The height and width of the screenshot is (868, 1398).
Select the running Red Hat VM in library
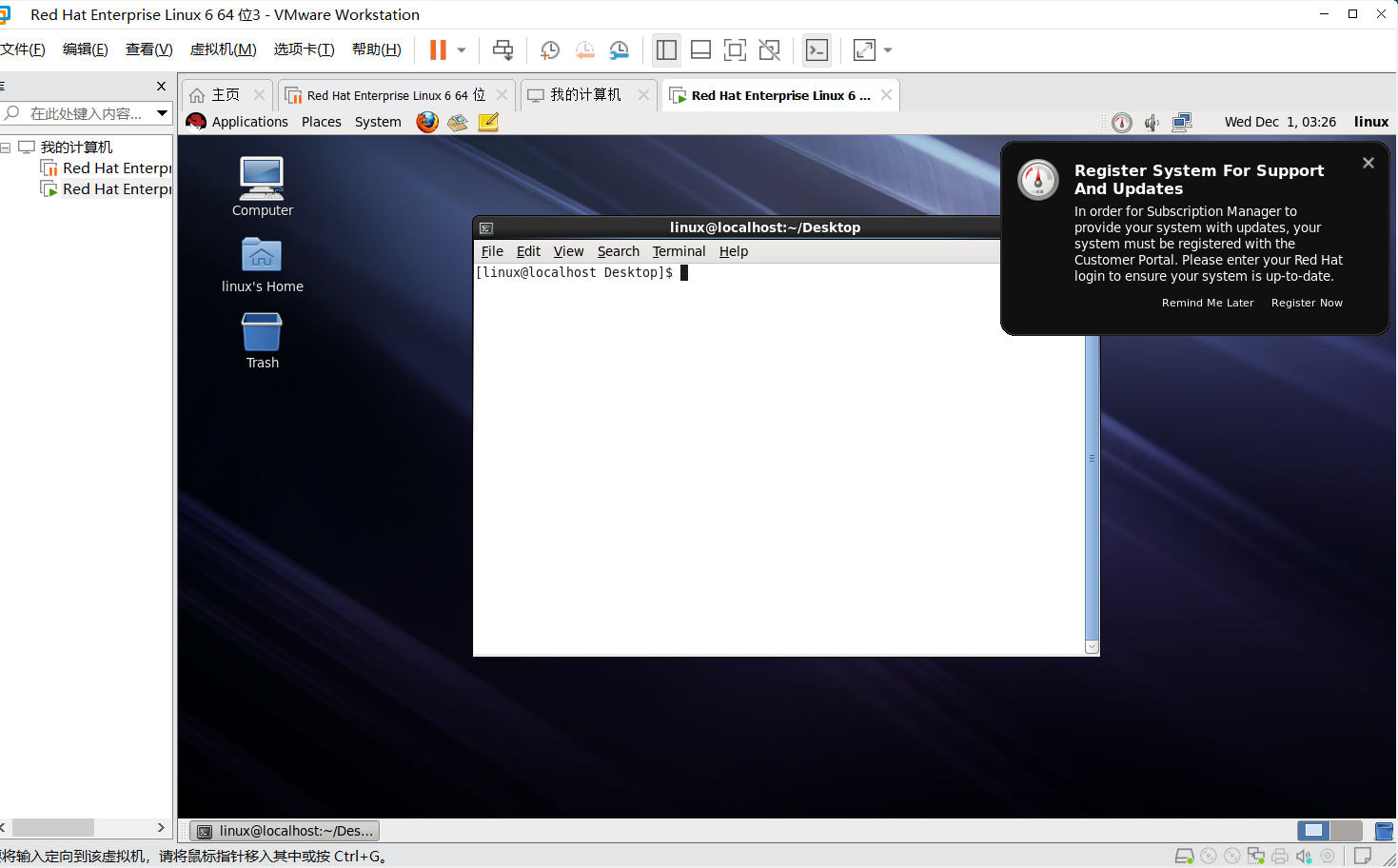(x=107, y=189)
